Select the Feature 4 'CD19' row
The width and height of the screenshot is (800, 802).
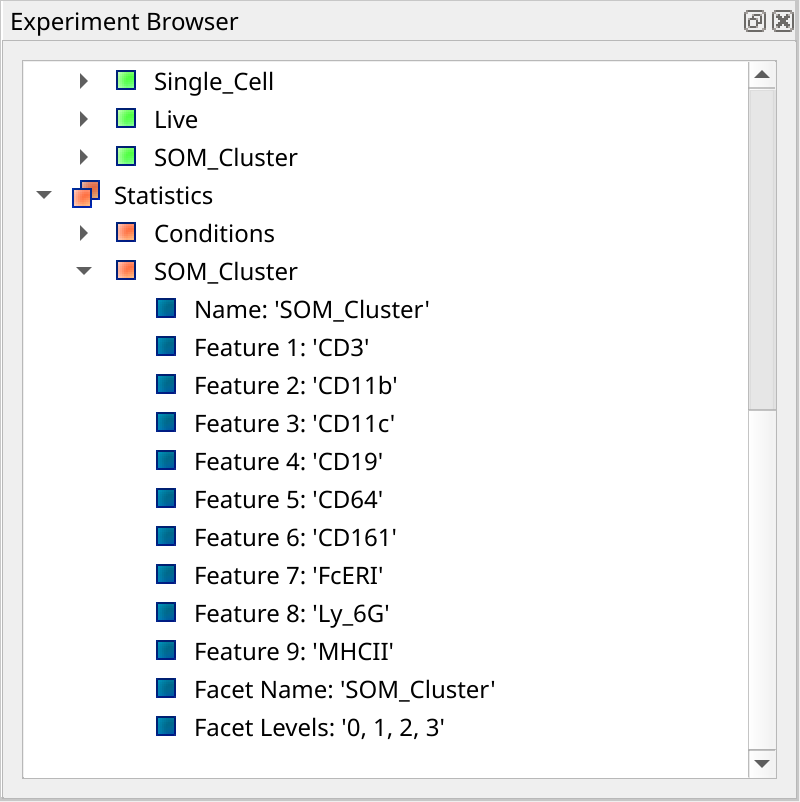coord(289,461)
